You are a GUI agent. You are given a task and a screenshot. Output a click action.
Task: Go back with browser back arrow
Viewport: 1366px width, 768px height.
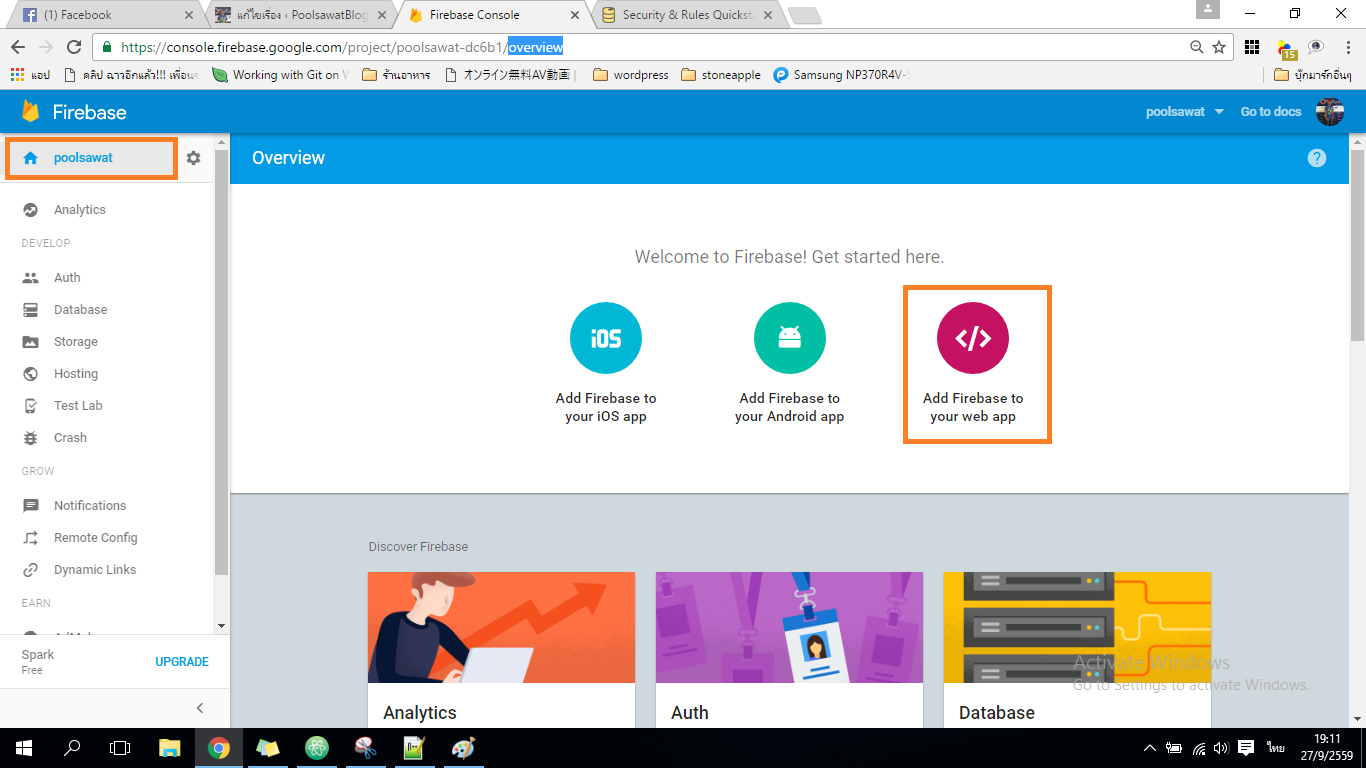pos(18,47)
